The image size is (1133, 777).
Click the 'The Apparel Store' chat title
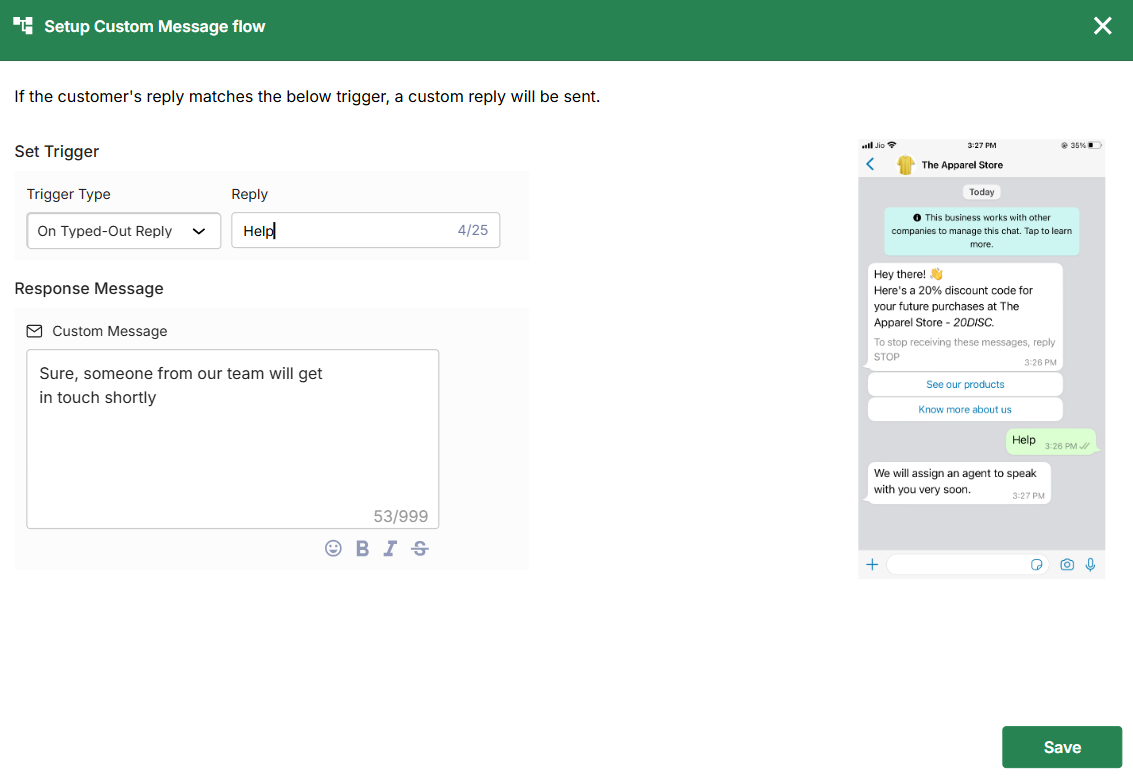click(x=962, y=165)
